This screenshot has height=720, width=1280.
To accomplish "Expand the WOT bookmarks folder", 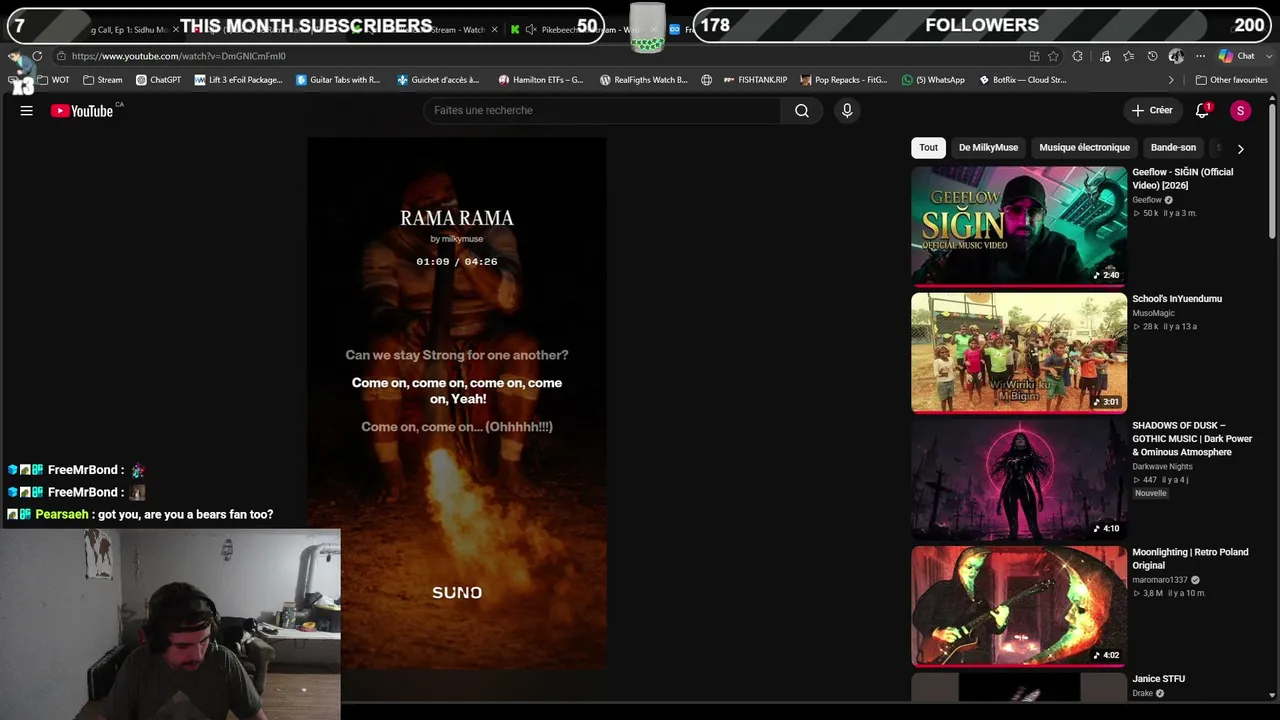I will click(x=53, y=80).
